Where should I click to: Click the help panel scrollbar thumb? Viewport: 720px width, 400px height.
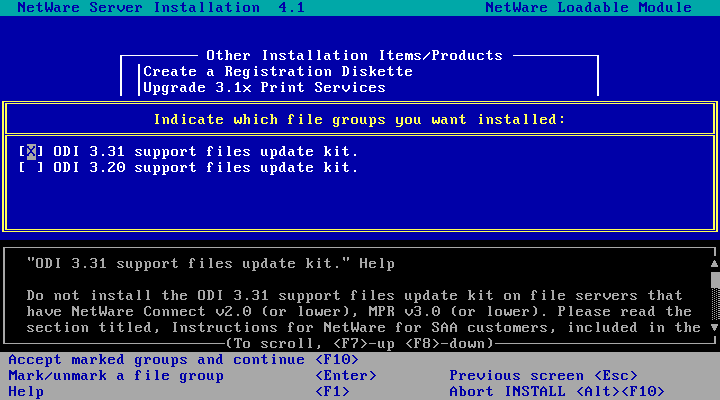pos(715,280)
